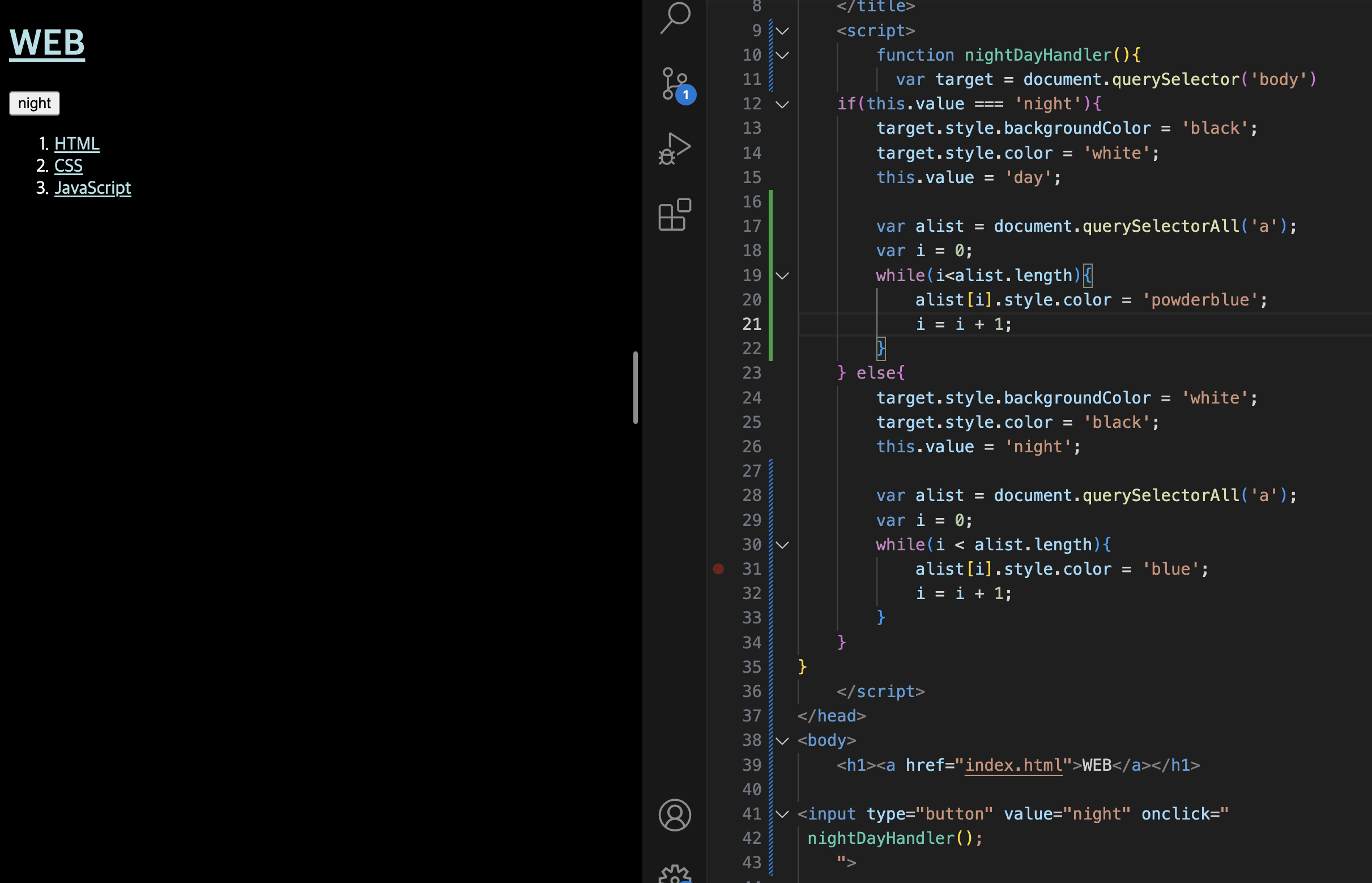Open the Search view in activity bar
Image resolution: width=1372 pixels, height=883 pixels.
click(675, 17)
